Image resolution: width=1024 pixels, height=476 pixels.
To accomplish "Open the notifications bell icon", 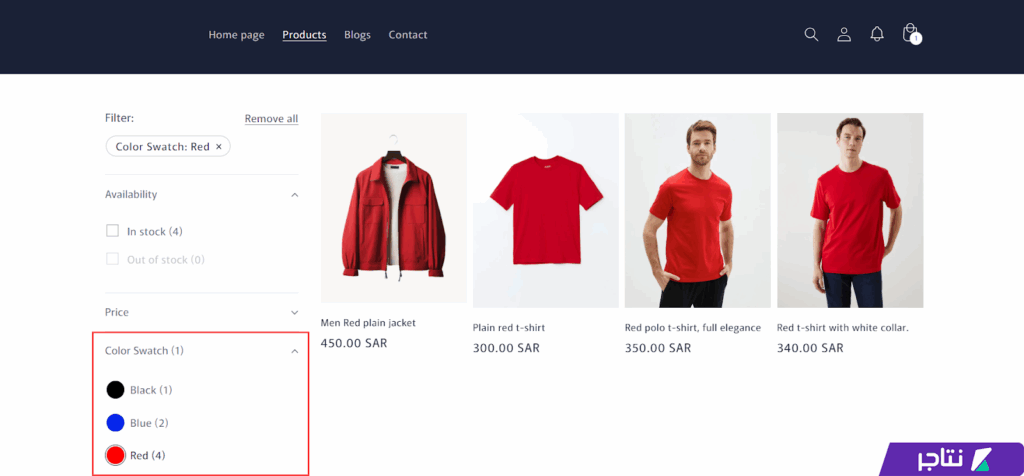I will [877, 34].
